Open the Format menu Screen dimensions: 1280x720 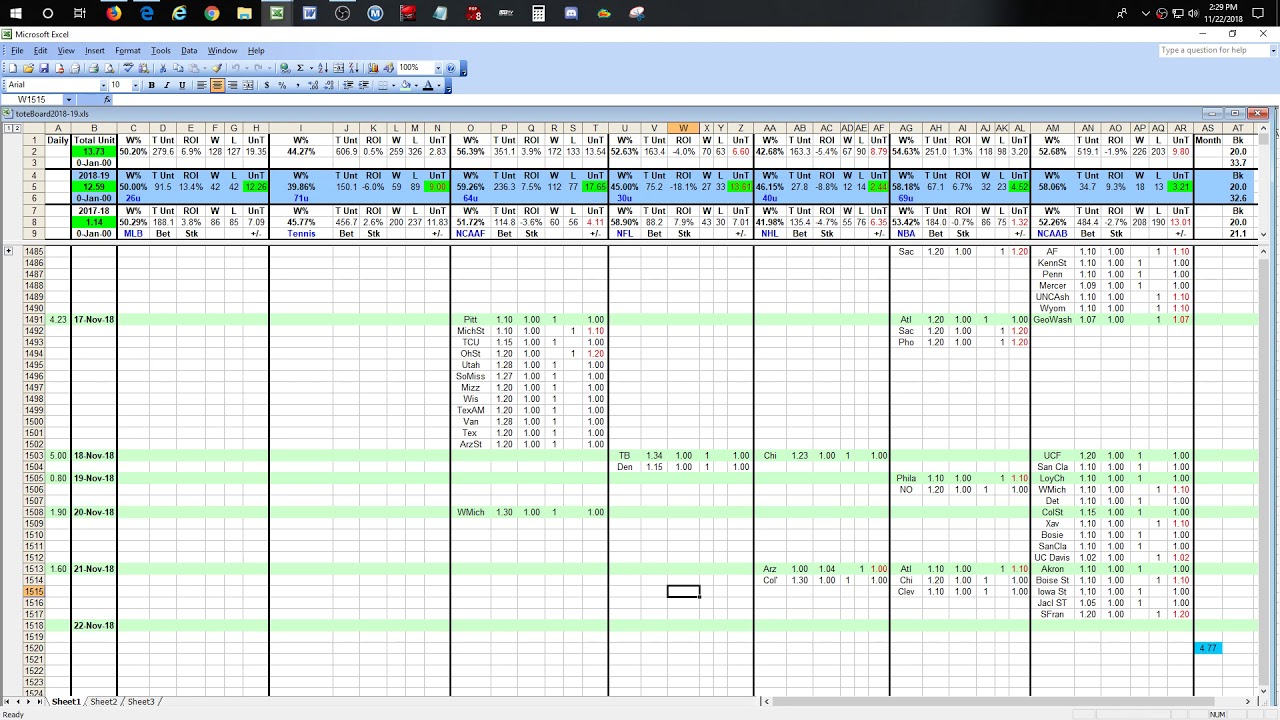pyautogui.click(x=127, y=50)
